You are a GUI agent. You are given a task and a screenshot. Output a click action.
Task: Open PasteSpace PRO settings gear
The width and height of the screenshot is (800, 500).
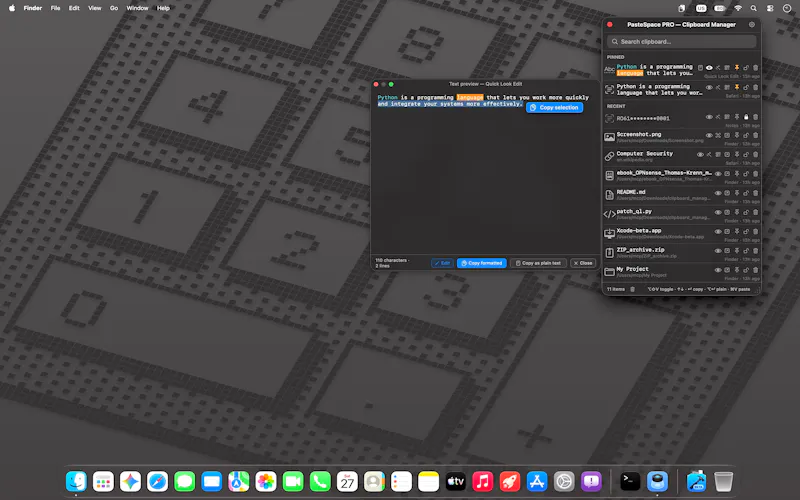click(752, 24)
